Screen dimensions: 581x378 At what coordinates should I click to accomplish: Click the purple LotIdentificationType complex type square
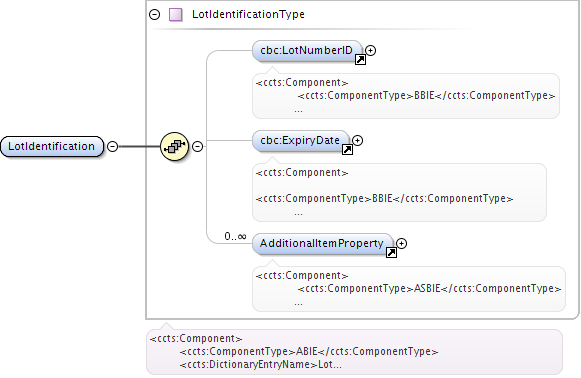pos(176,15)
